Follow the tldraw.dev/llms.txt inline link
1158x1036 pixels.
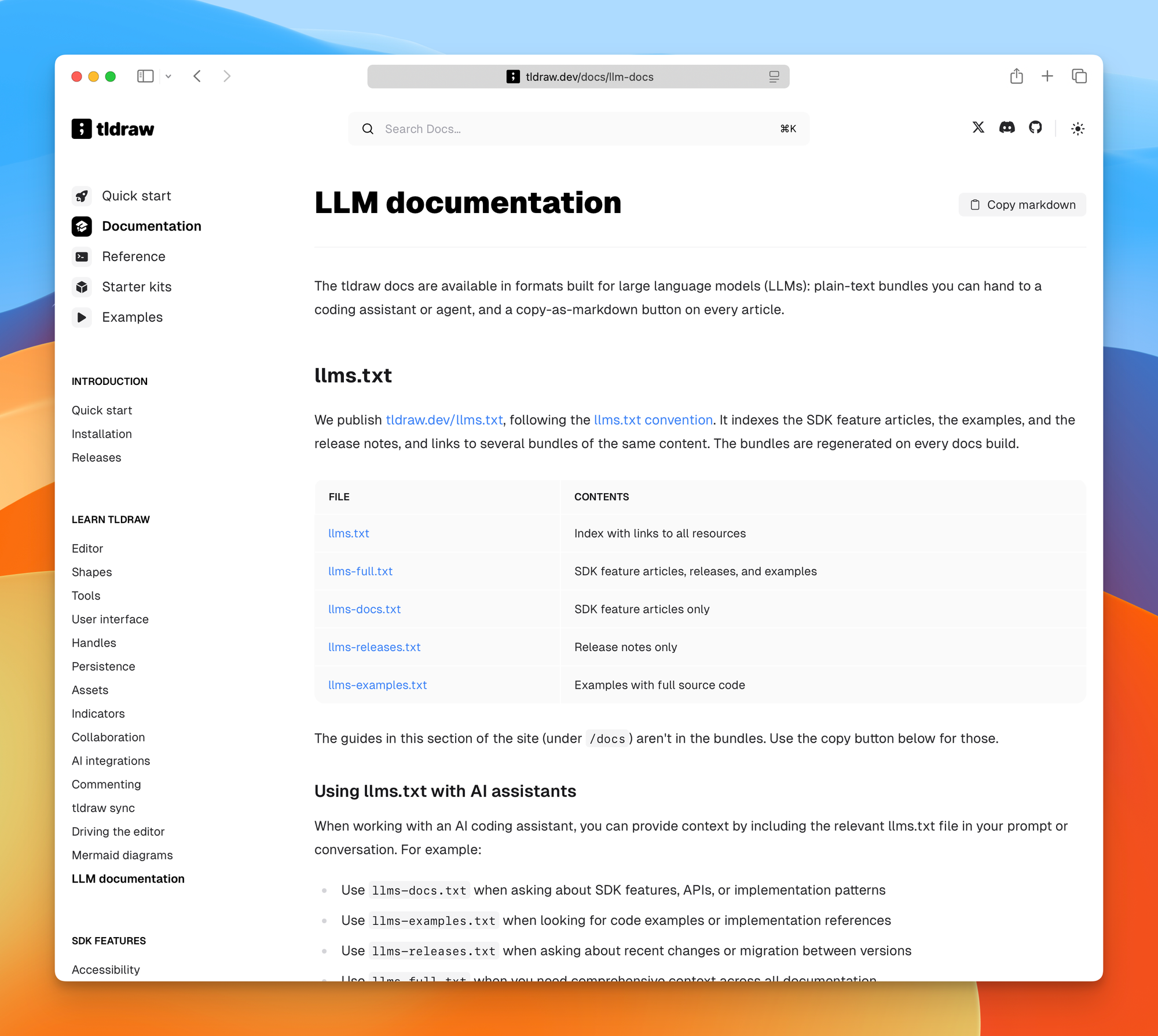444,420
